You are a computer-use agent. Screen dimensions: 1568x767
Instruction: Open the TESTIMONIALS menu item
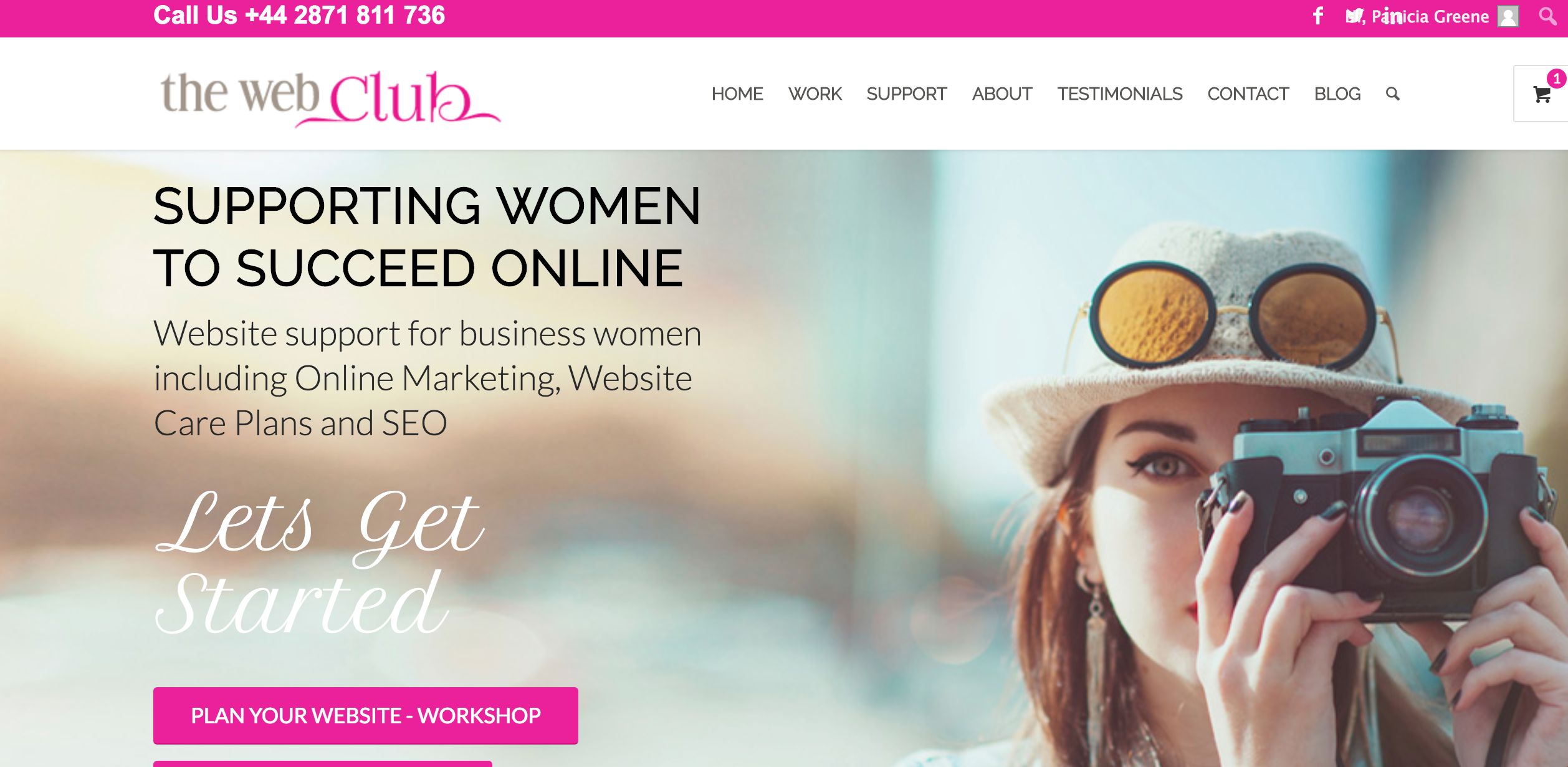1120,94
